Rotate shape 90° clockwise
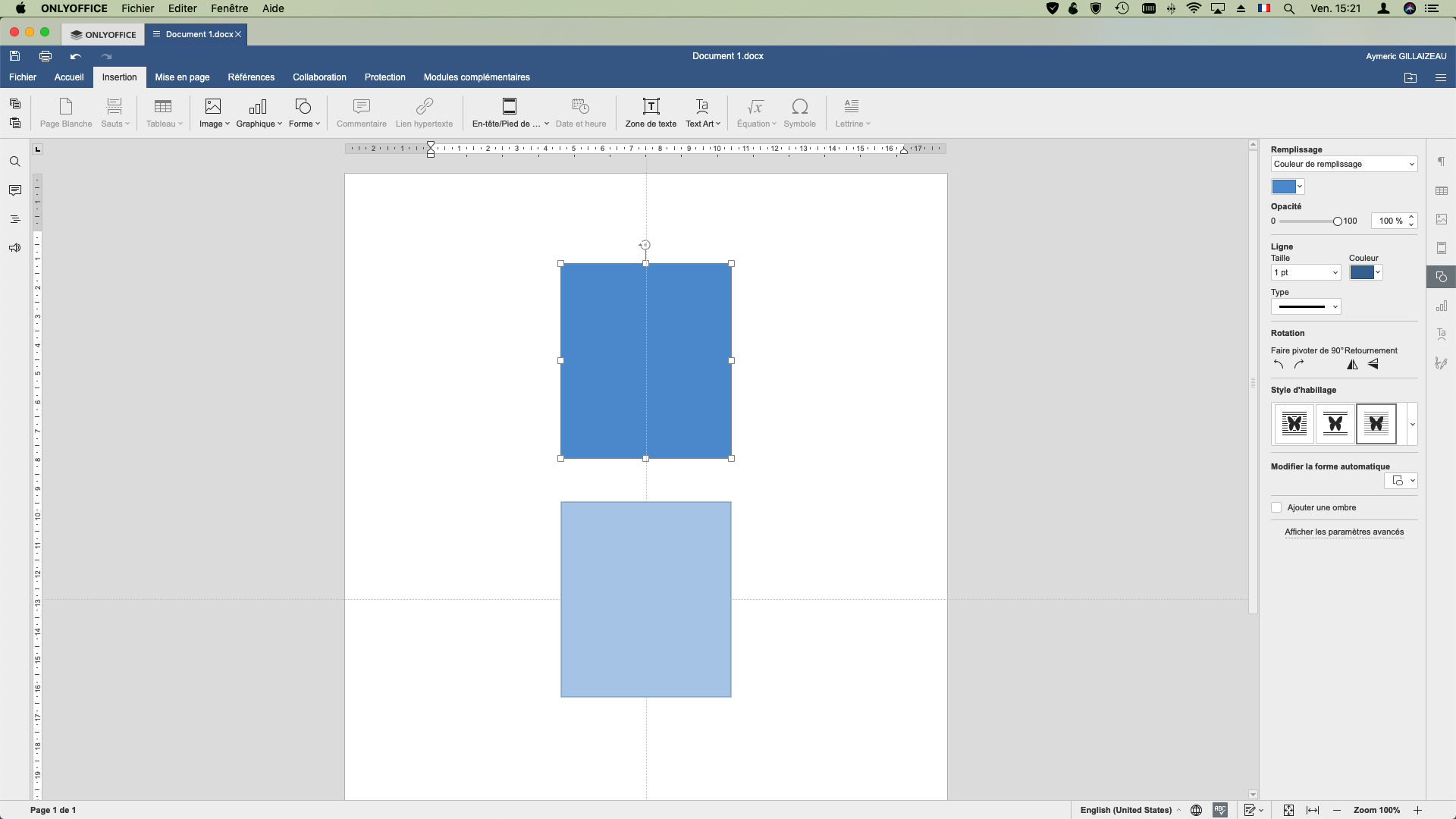 pos(1299,365)
